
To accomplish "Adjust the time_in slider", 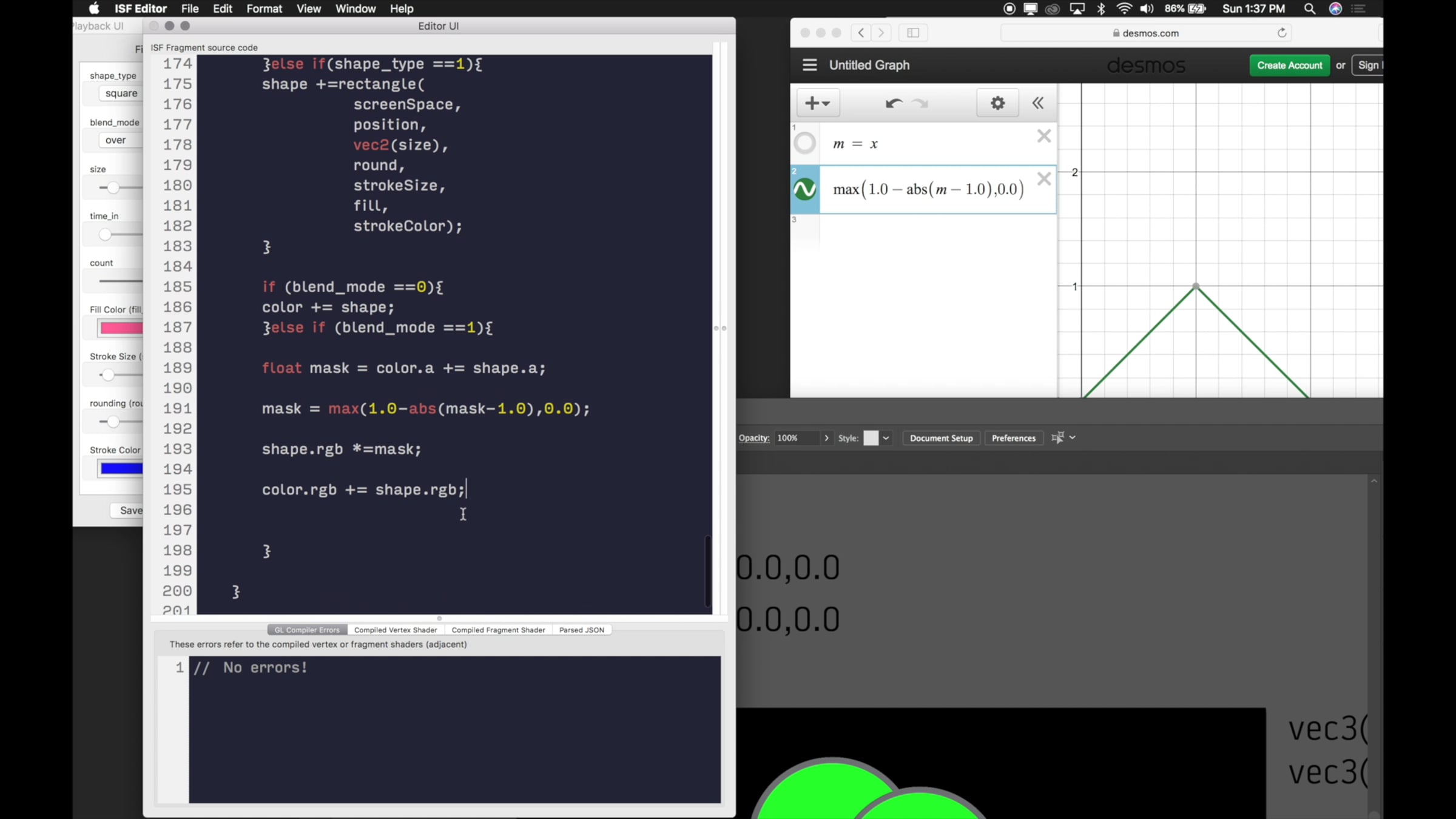I will pyautogui.click(x=105, y=234).
